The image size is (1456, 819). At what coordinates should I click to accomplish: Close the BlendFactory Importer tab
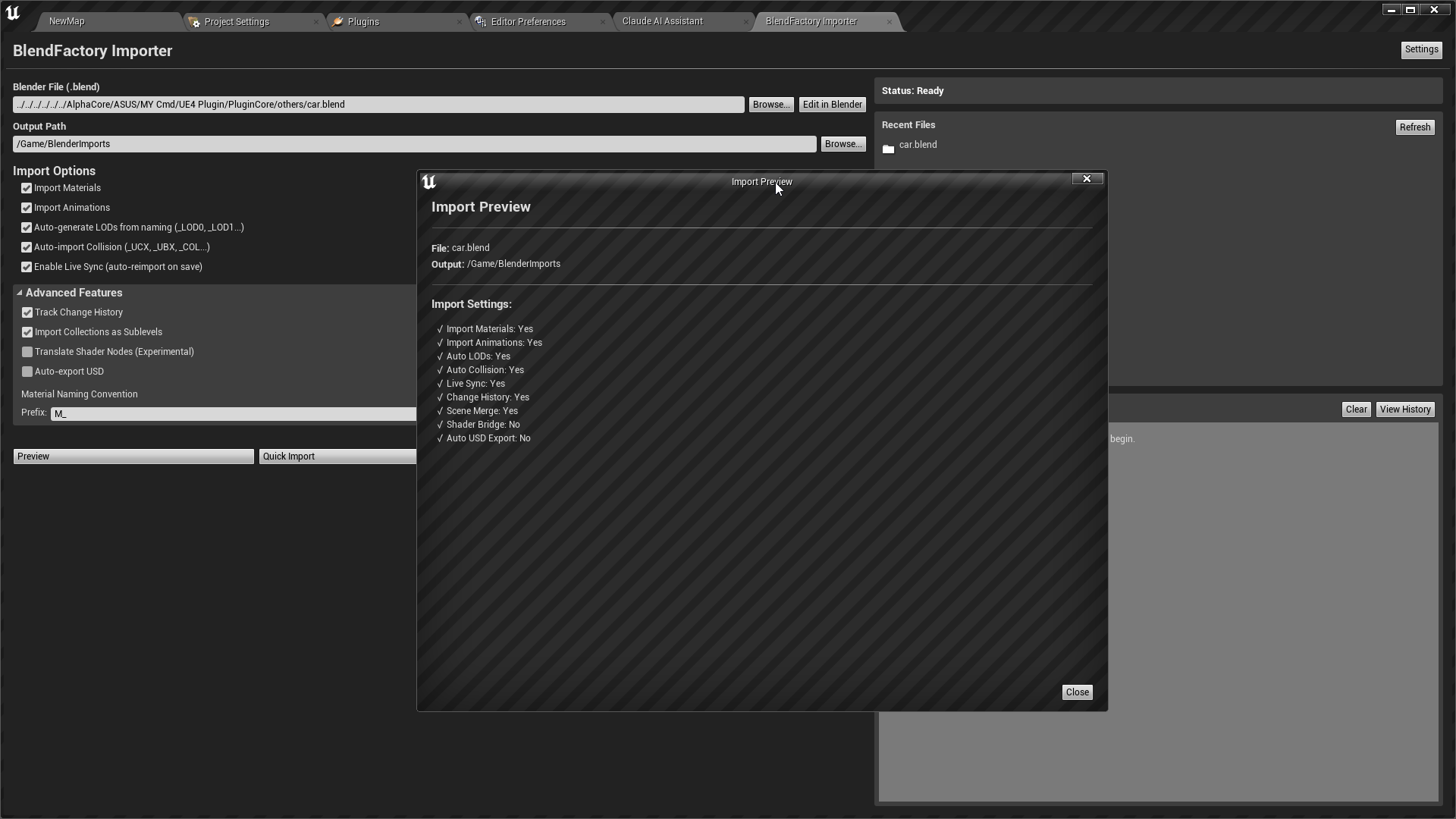click(x=890, y=22)
